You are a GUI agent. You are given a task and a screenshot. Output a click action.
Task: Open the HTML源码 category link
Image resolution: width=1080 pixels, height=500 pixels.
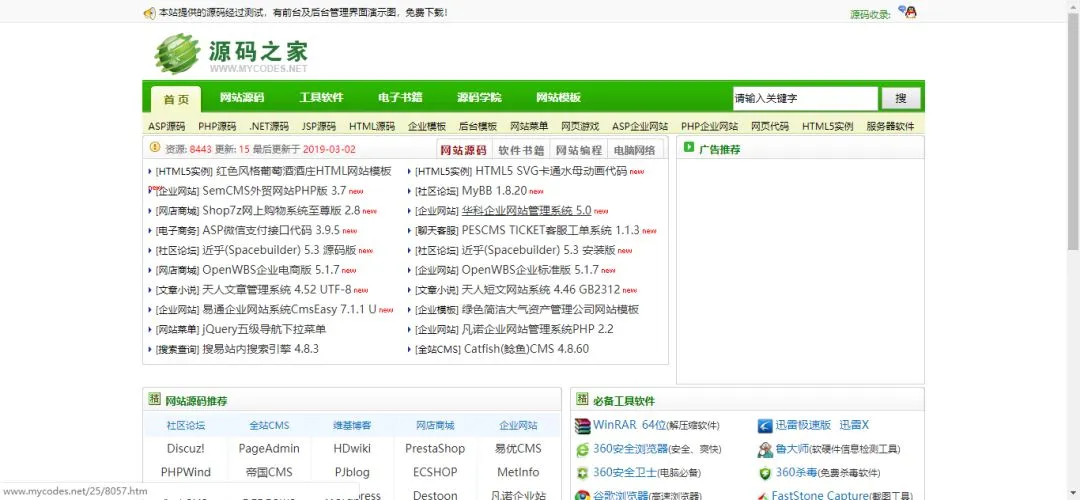point(372,127)
